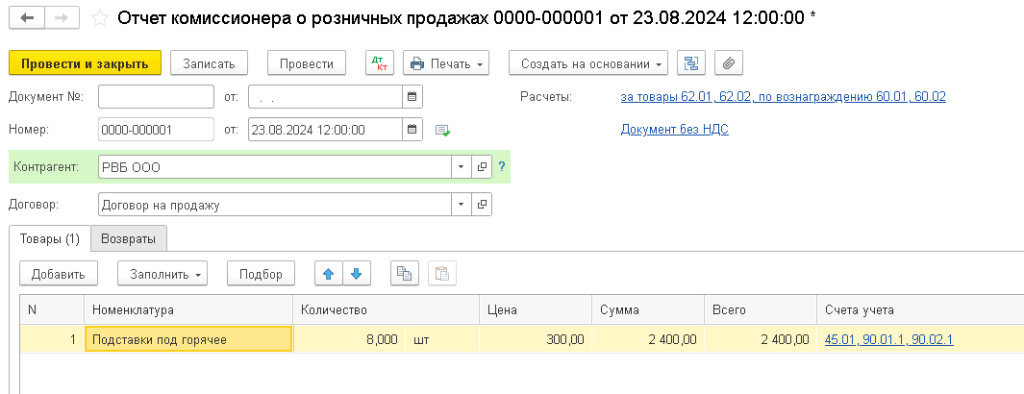Open Договор record via open-form icon
Screen dimensions: 1024x394
click(482, 205)
